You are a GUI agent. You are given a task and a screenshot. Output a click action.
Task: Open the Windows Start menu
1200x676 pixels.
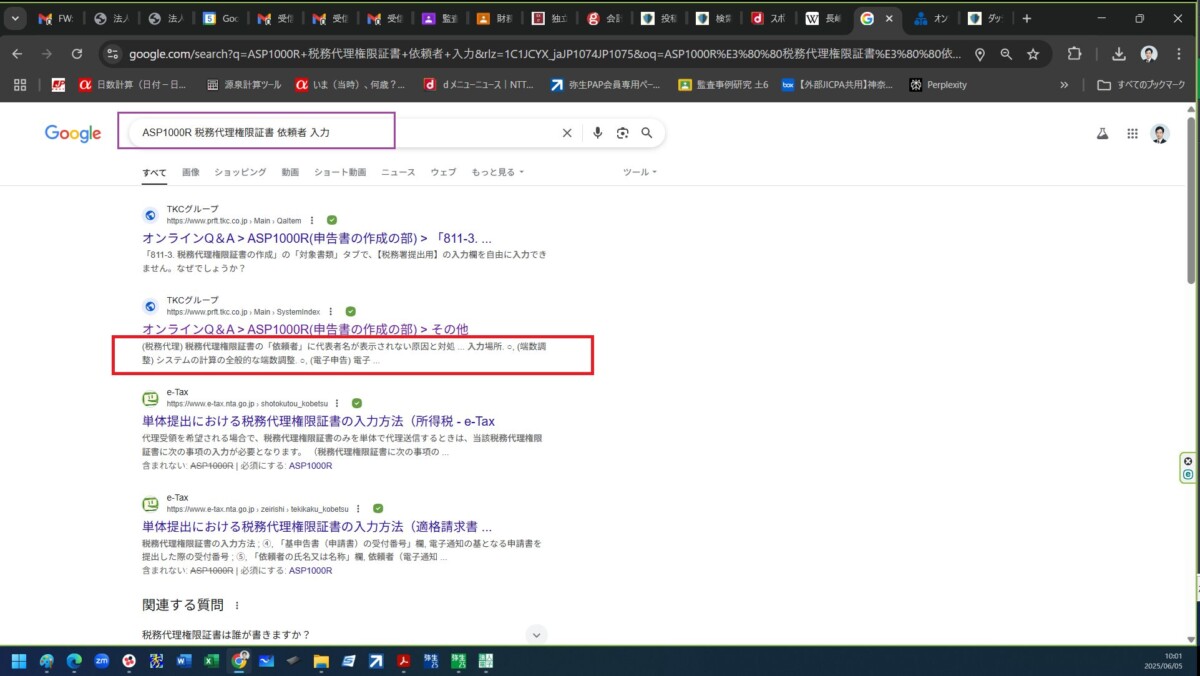[x=18, y=661]
